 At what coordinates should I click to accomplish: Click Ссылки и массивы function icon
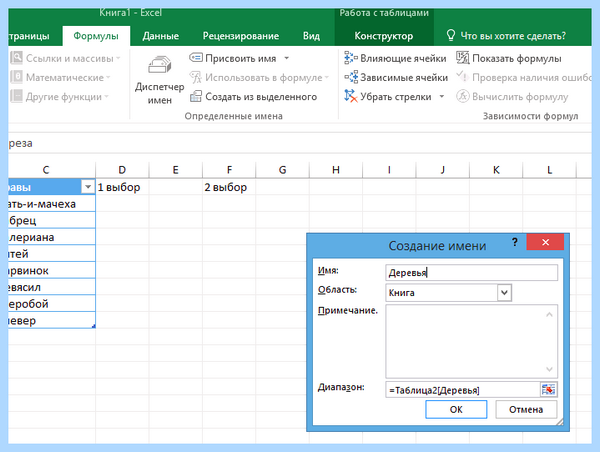[x=16, y=58]
